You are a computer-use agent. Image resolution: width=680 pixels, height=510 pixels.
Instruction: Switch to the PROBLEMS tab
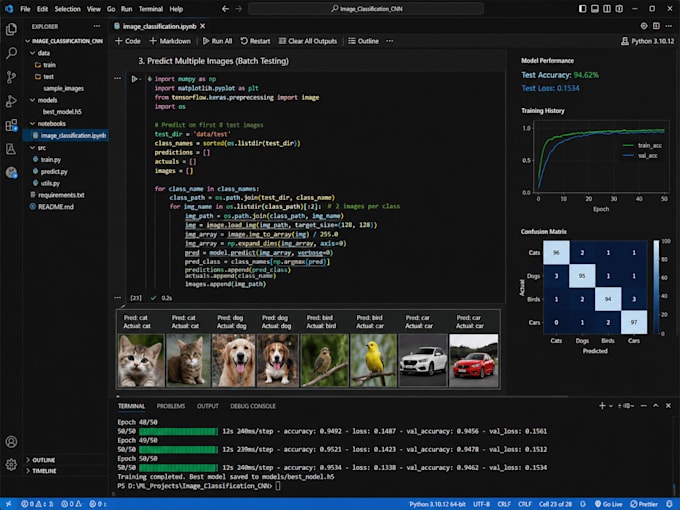coord(171,406)
